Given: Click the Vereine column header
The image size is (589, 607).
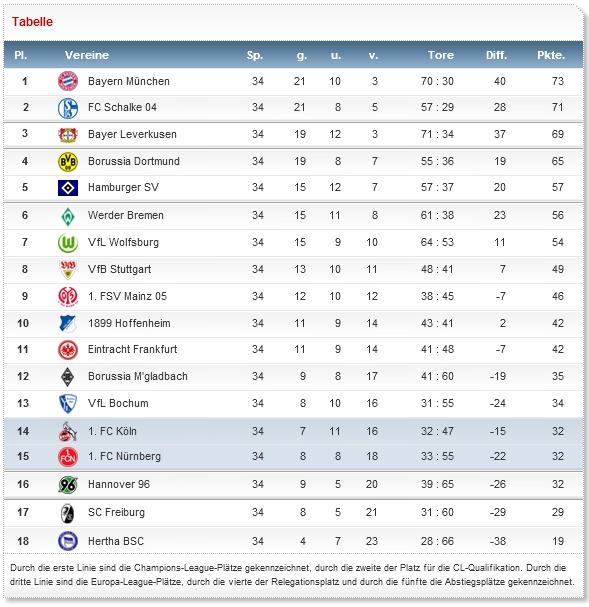Looking at the screenshot, I should tap(87, 55).
